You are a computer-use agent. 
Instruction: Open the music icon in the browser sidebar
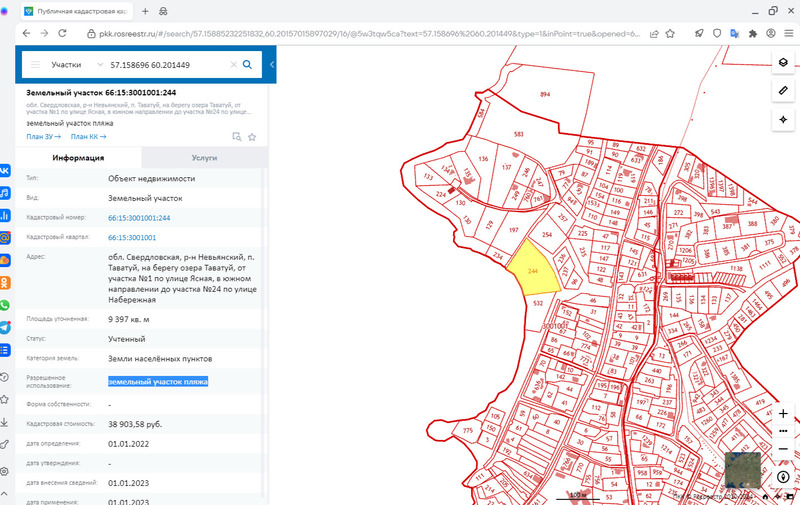(4, 193)
